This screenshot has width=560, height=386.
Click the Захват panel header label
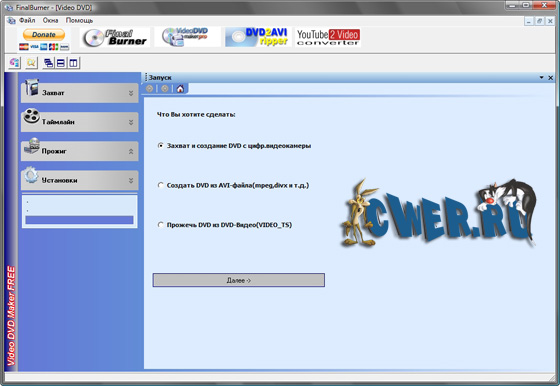53,93
